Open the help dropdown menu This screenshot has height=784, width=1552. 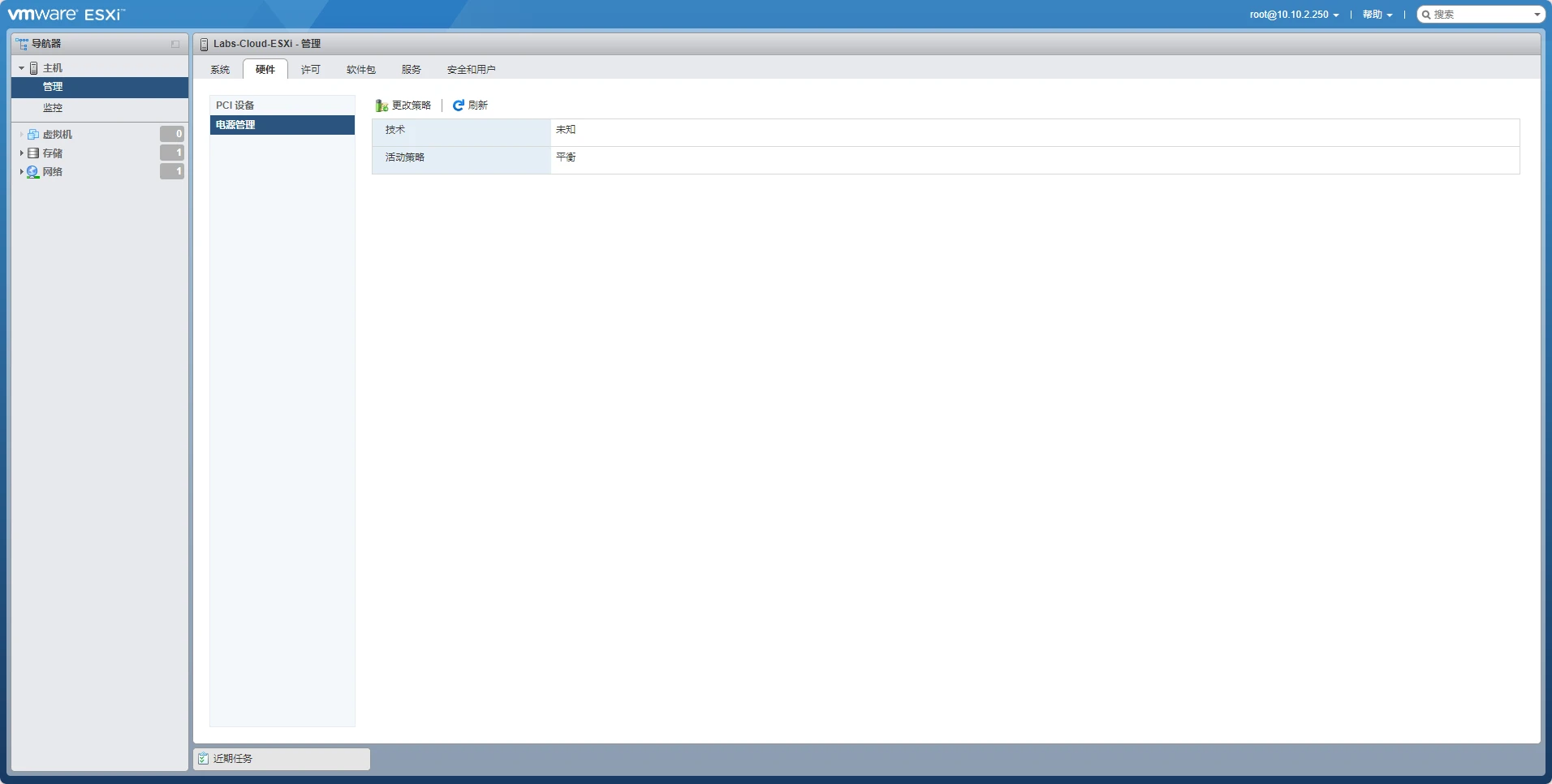click(x=1377, y=15)
